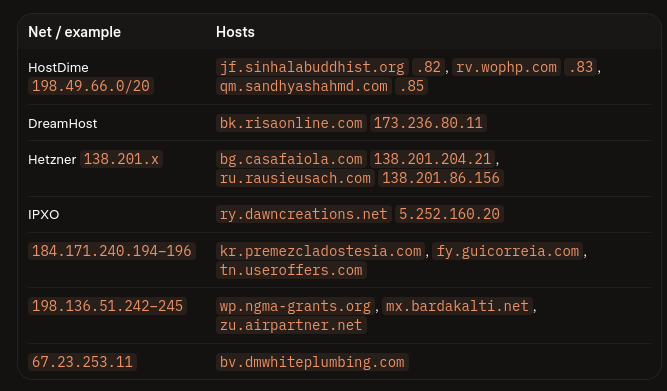Select the rv.wophp.com host entry
This screenshot has width=667, height=391.
coord(506,67)
